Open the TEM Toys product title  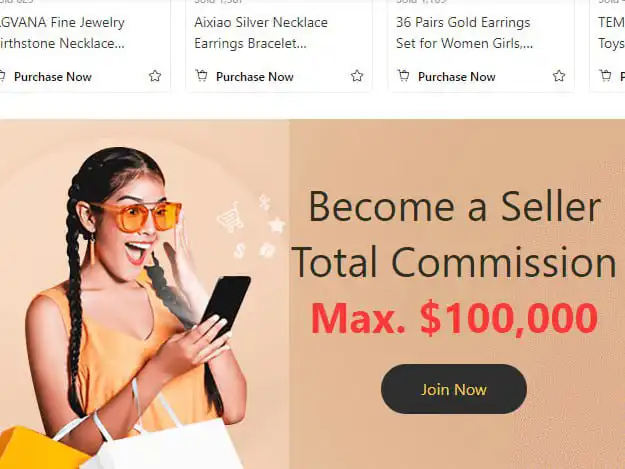(x=611, y=33)
